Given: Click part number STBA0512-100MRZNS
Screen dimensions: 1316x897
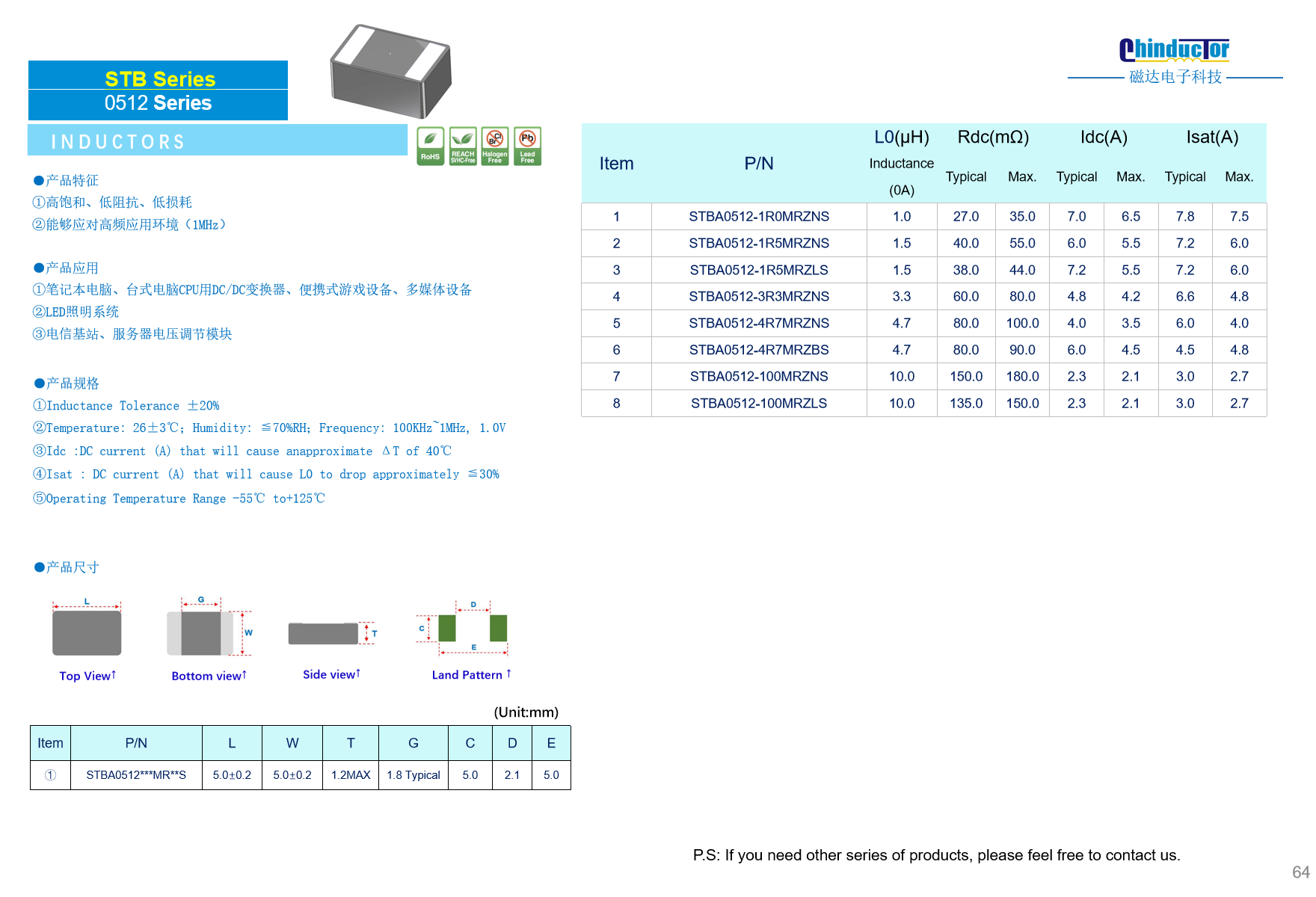Looking at the screenshot, I should tap(759, 377).
